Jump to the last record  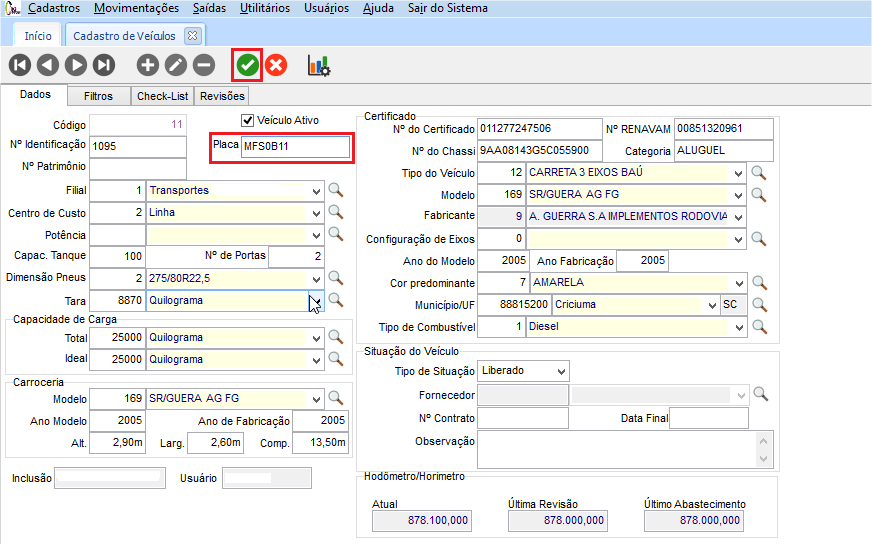tap(103, 66)
